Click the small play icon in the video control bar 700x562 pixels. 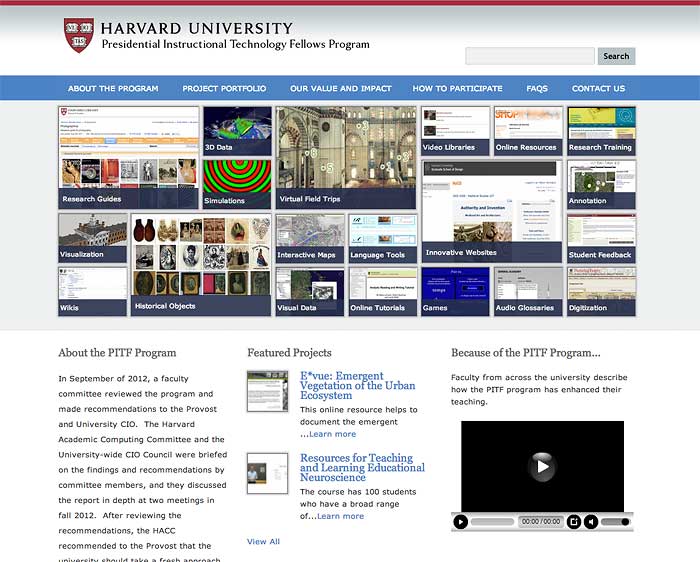point(461,521)
